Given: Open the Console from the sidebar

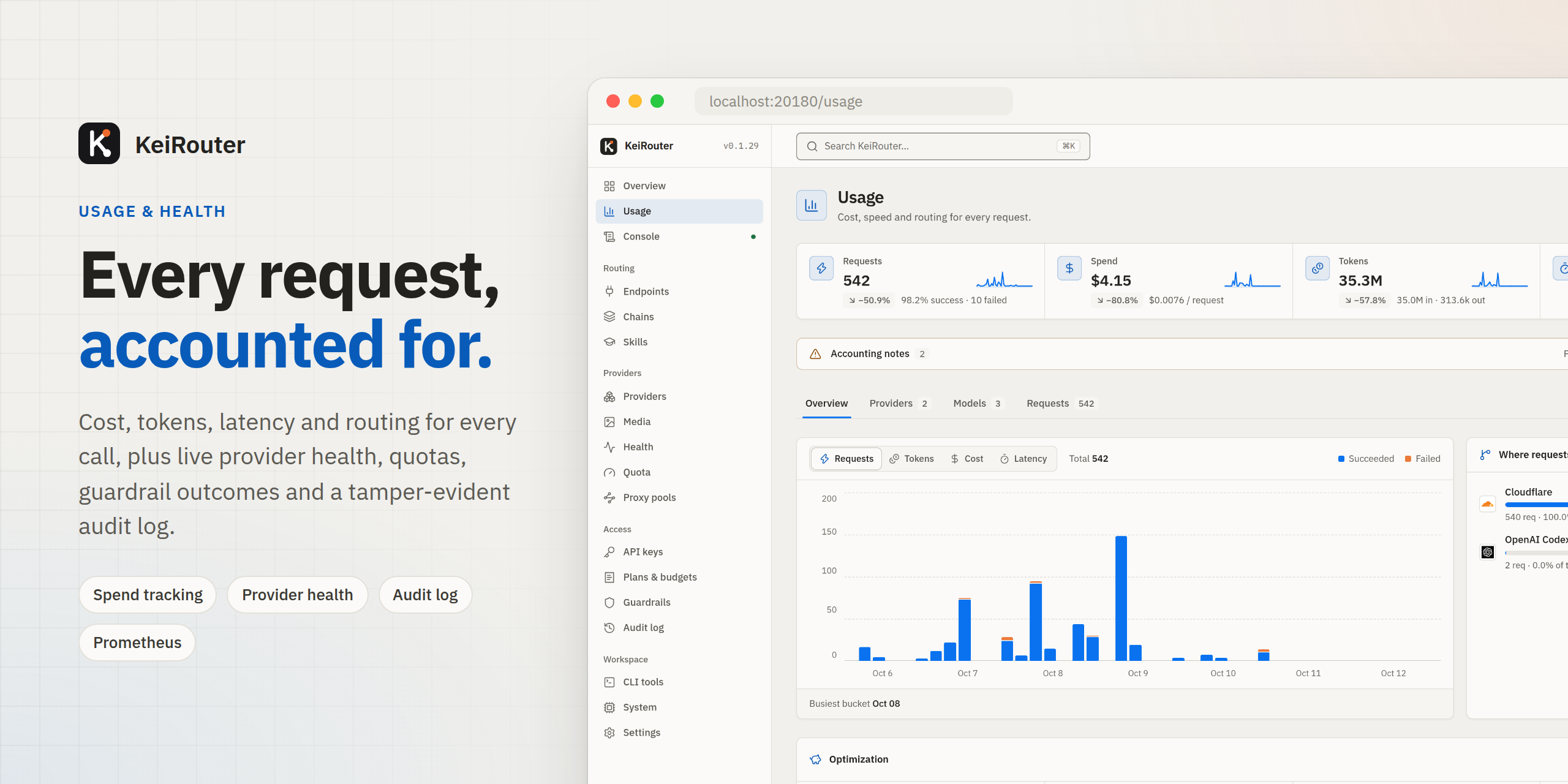Looking at the screenshot, I should tap(679, 236).
